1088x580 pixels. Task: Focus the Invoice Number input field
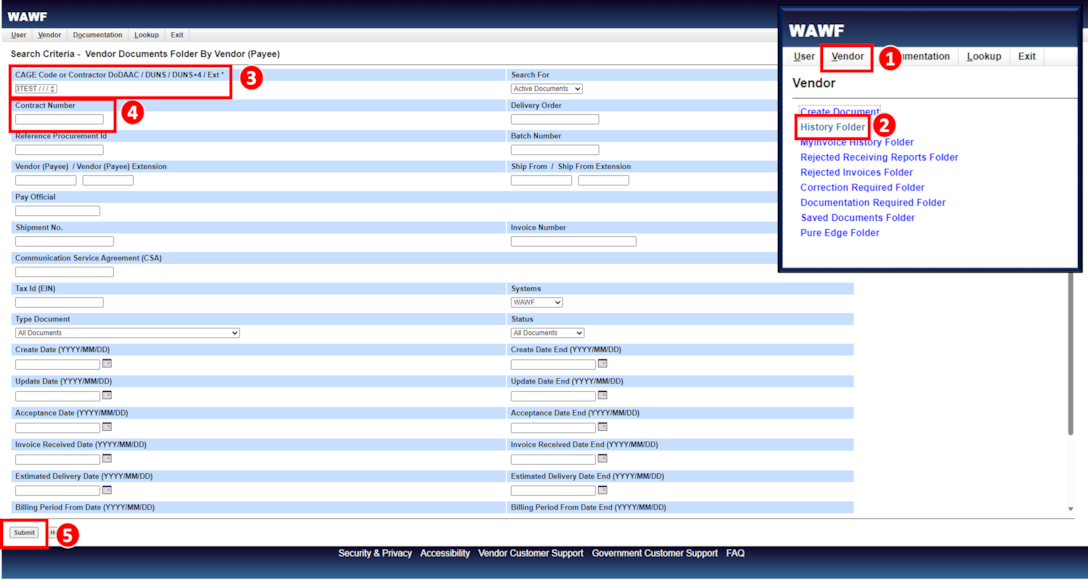point(574,241)
